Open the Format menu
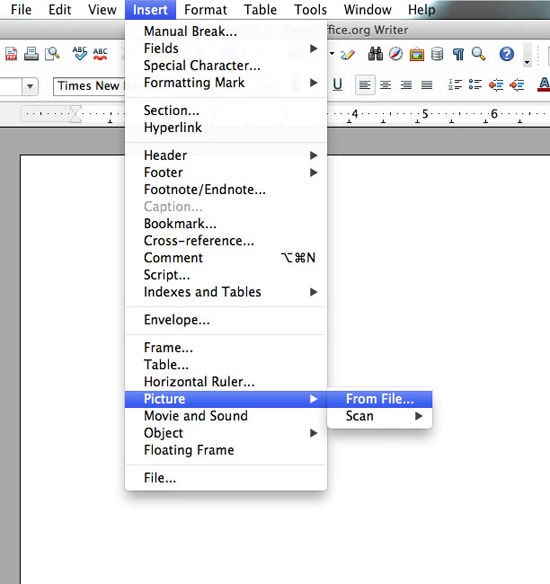550x584 pixels. (x=206, y=10)
